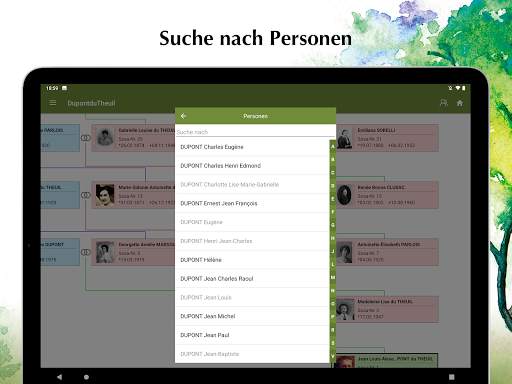
Task: Select DUPONT Jean Paul
Action: [252, 335]
